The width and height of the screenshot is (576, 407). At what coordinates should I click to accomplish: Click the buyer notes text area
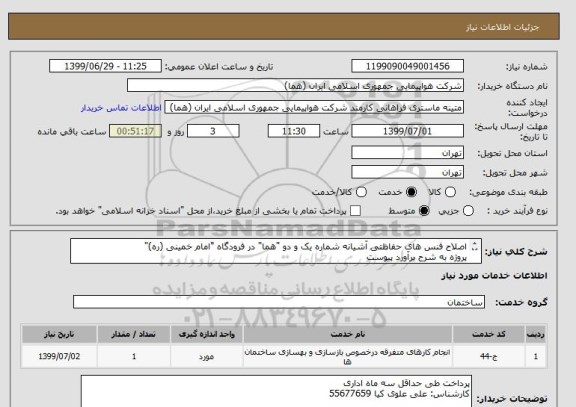(276, 391)
